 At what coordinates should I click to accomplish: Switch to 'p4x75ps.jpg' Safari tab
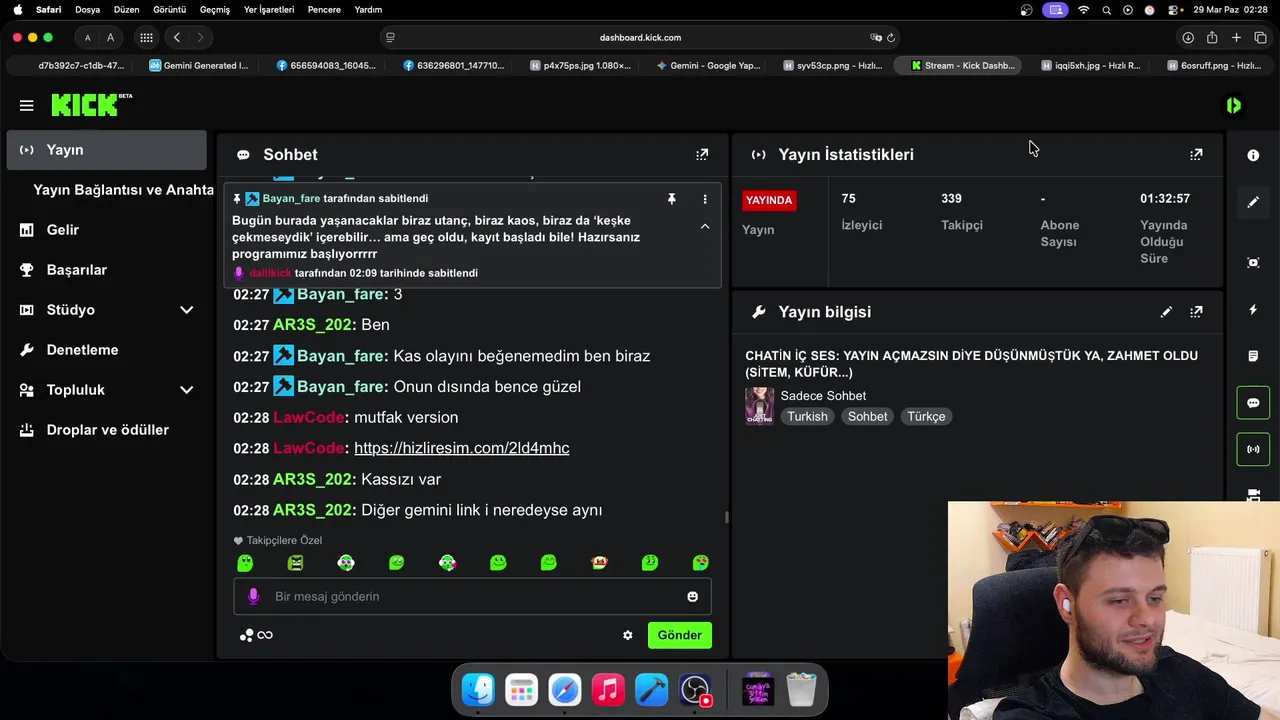pyautogui.click(x=580, y=66)
